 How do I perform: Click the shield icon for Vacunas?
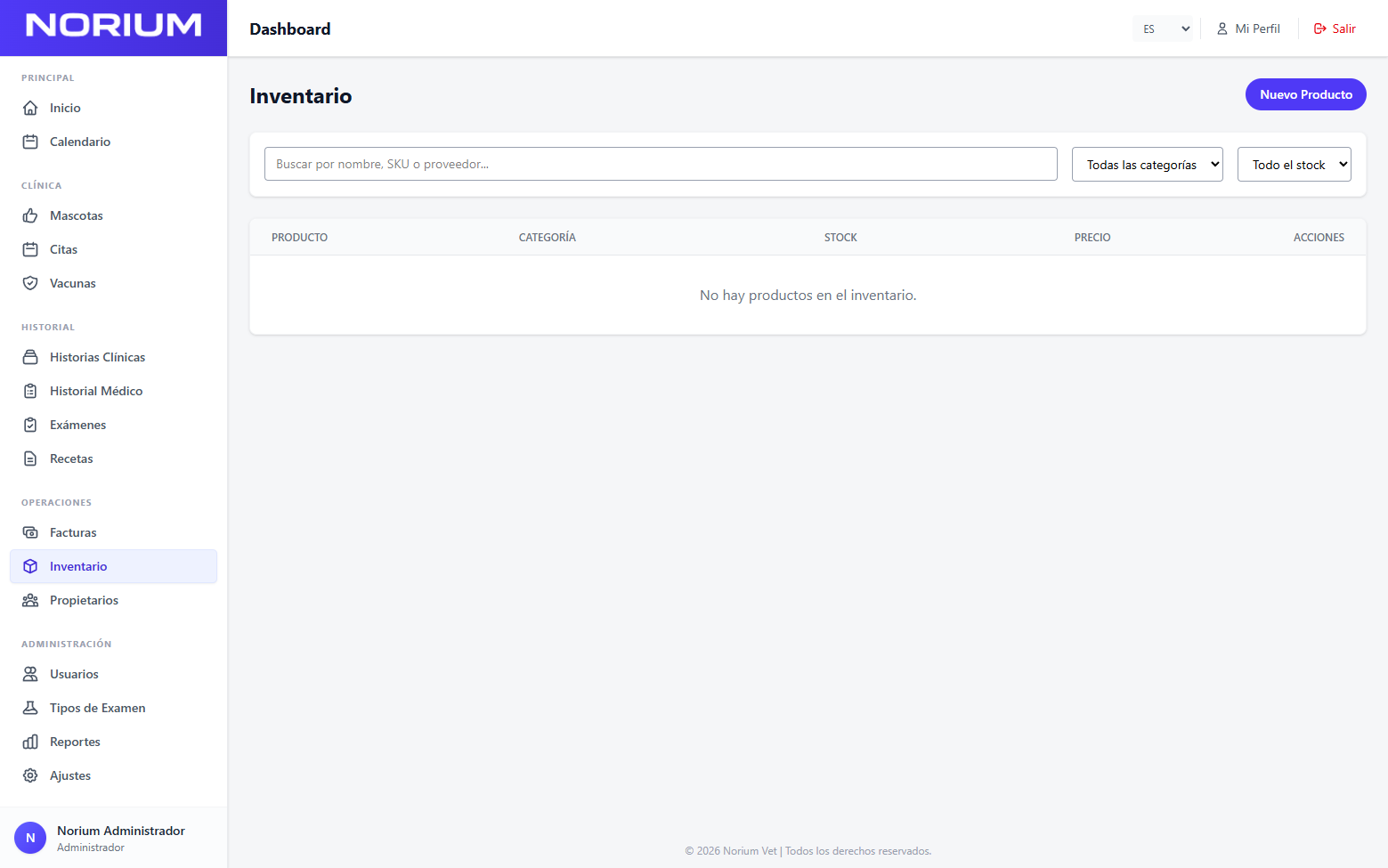tap(30, 283)
